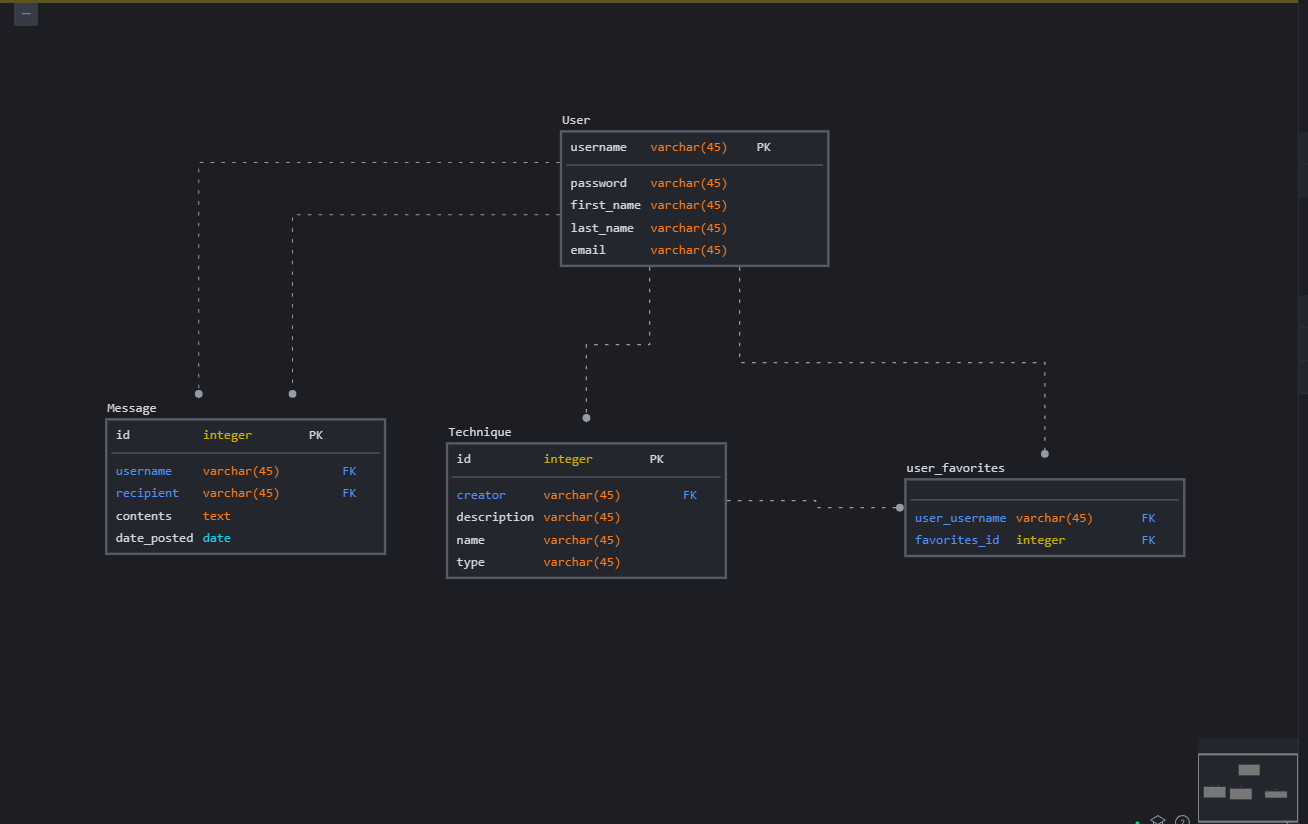Click the varchar(45) type of password column

point(689,183)
